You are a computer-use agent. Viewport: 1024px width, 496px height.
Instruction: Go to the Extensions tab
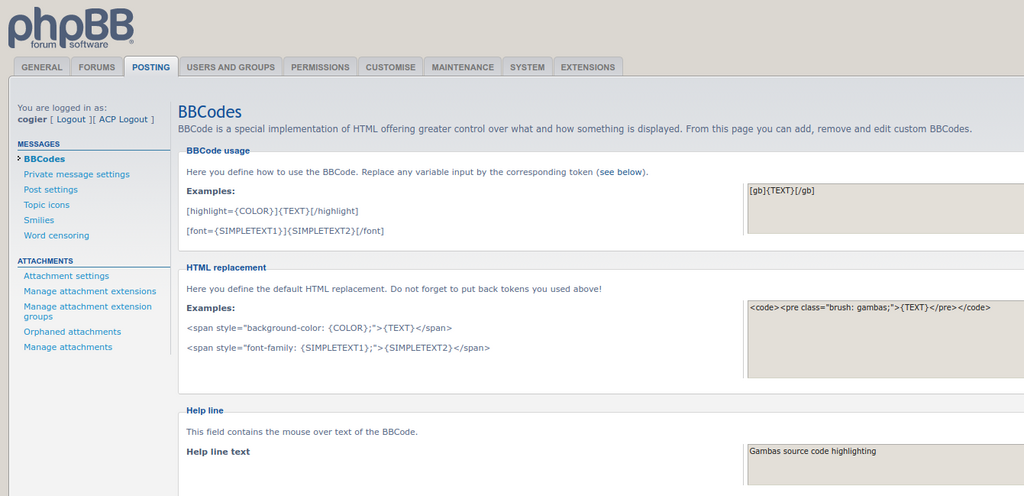pos(588,67)
